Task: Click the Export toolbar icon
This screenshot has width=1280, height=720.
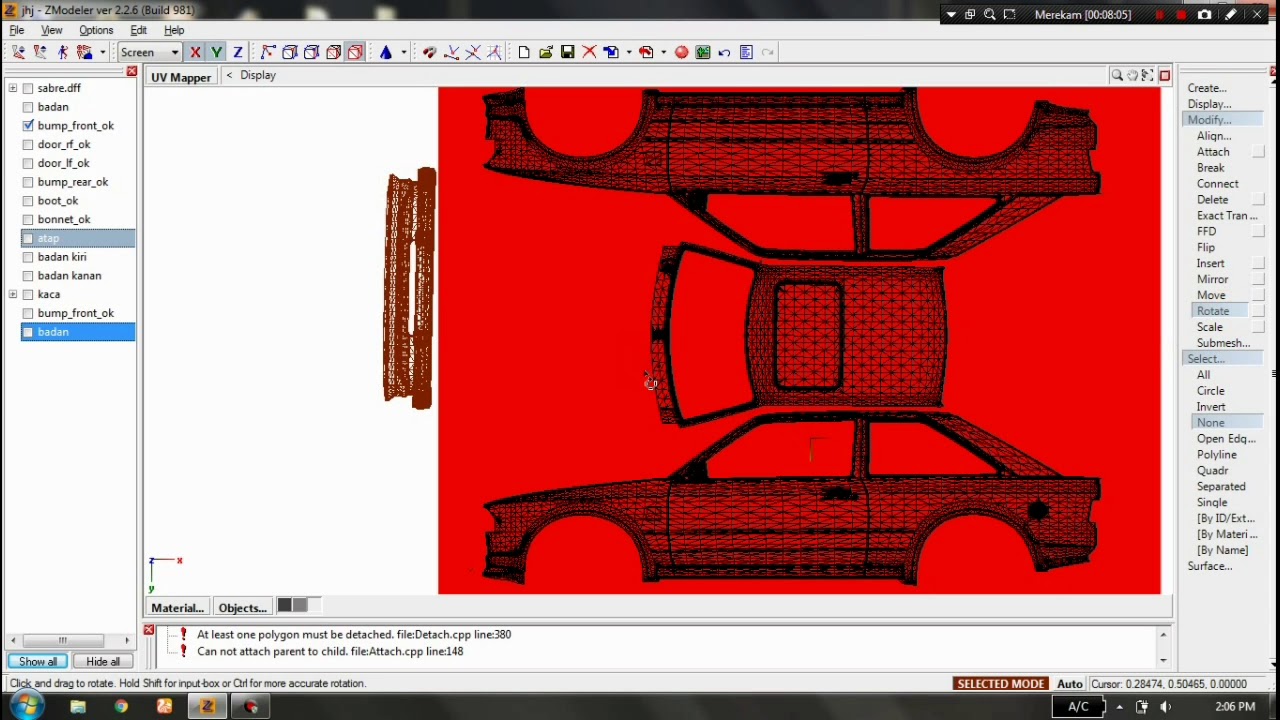Action: tap(646, 52)
